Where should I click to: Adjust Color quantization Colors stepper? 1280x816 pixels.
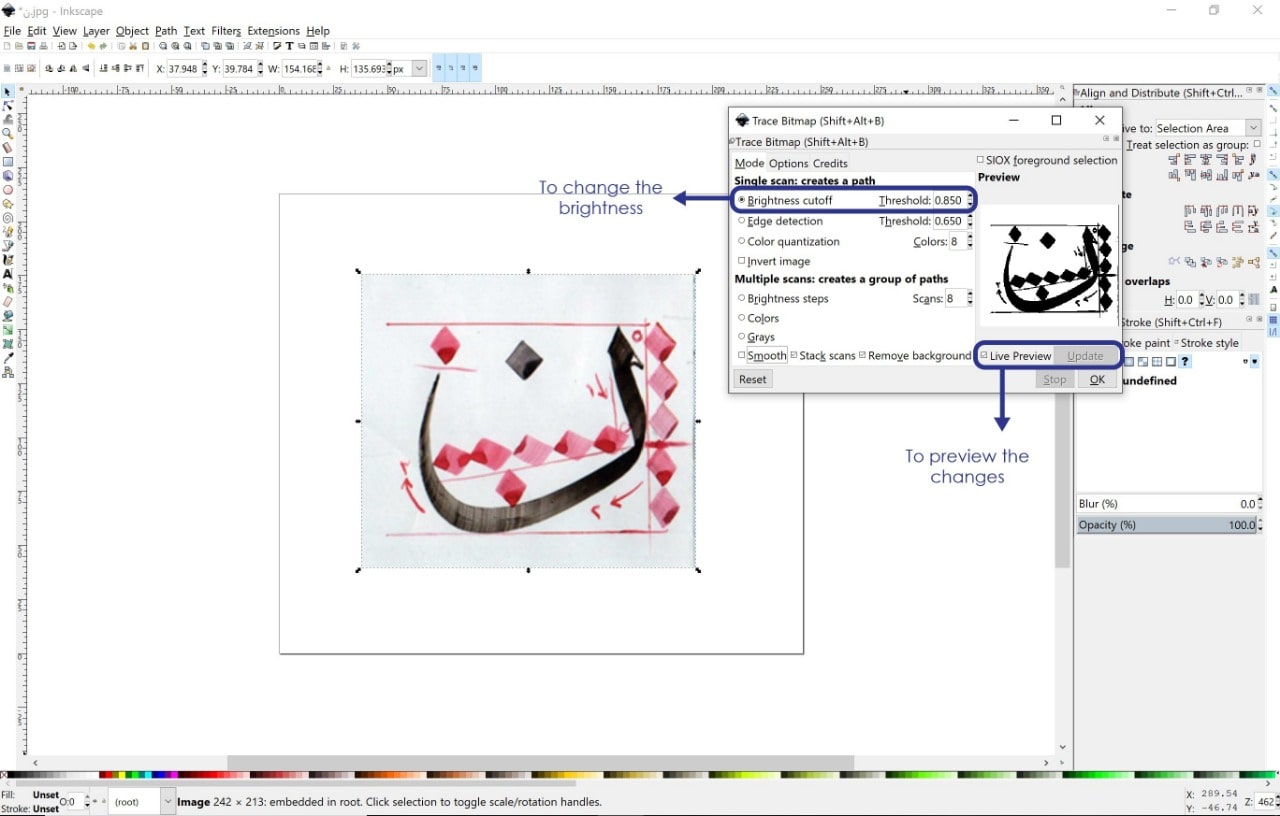pos(970,241)
